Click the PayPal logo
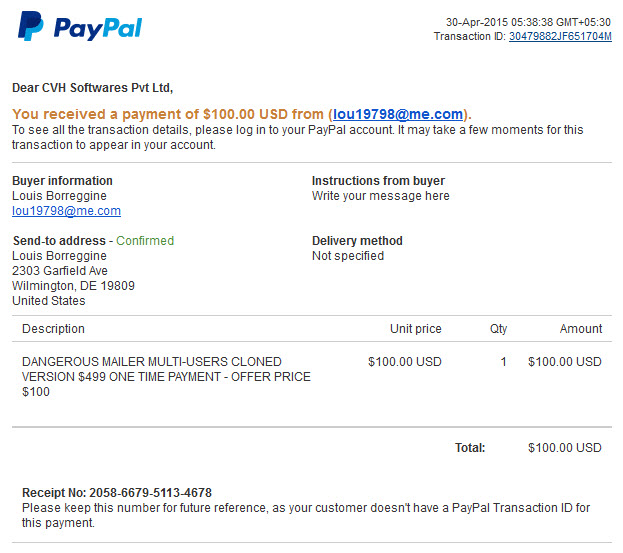Screen dimensions: 623x553 tap(80, 27)
